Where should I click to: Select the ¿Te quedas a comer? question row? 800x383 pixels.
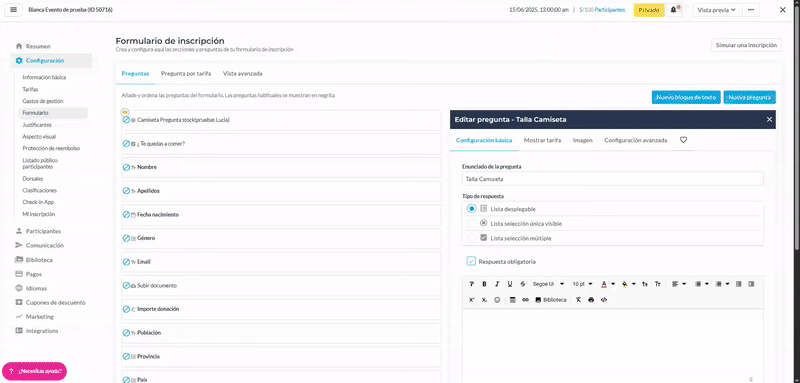281,144
